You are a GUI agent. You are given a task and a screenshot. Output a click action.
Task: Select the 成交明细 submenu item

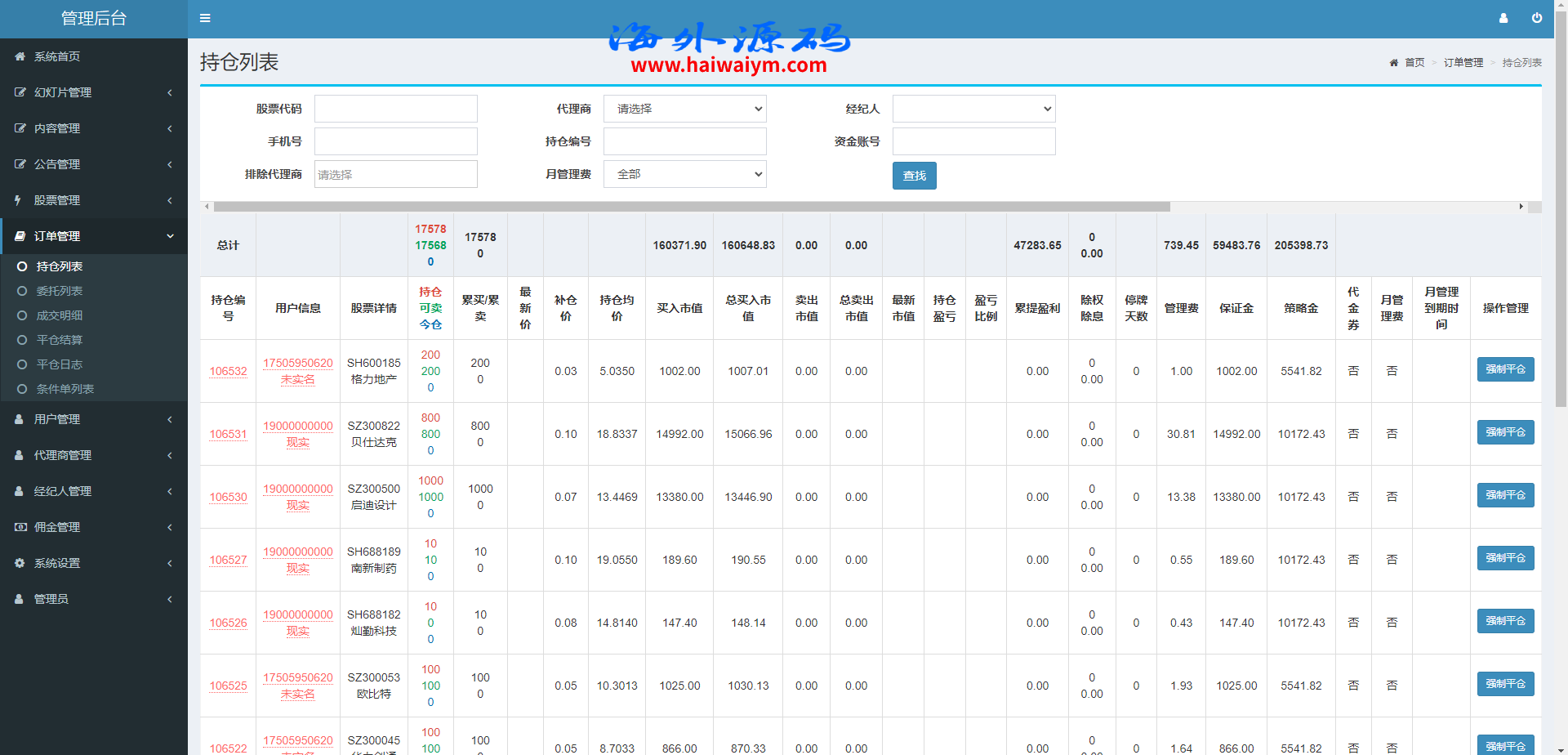[x=59, y=315]
